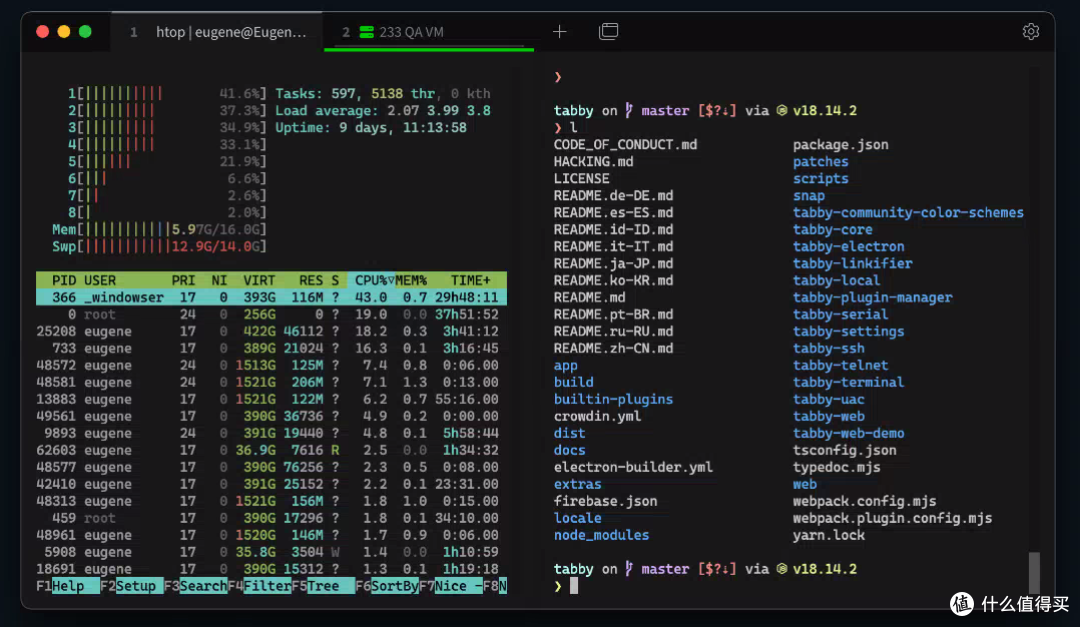Screen dimensions: 1080x627
Task: Click the right terminal pane scrollbar thumb
Action: 1034,572
